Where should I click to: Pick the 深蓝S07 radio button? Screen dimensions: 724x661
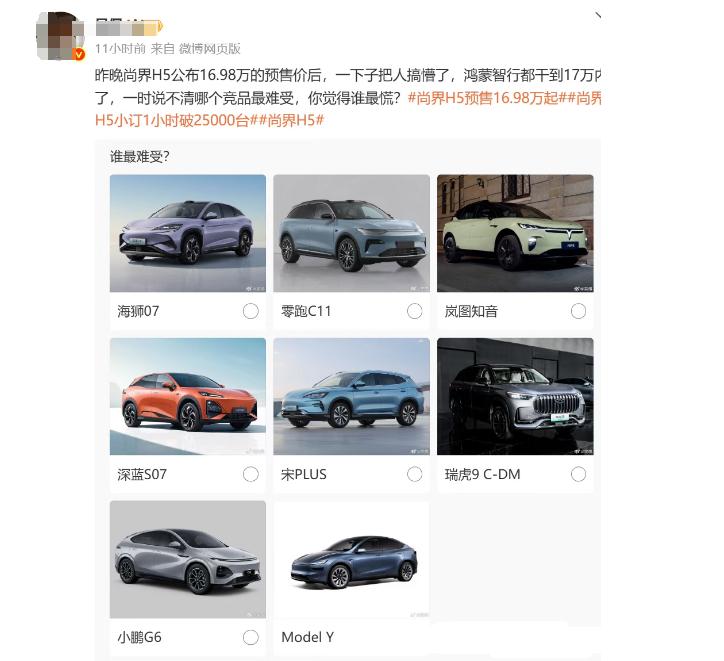click(x=251, y=474)
